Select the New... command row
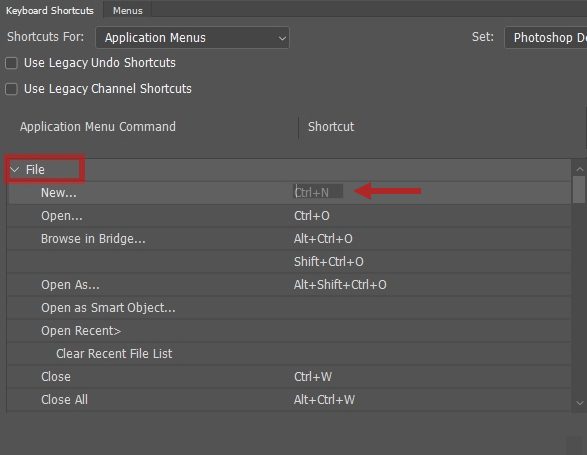Image resolution: width=587 pixels, height=455 pixels. click(289, 193)
